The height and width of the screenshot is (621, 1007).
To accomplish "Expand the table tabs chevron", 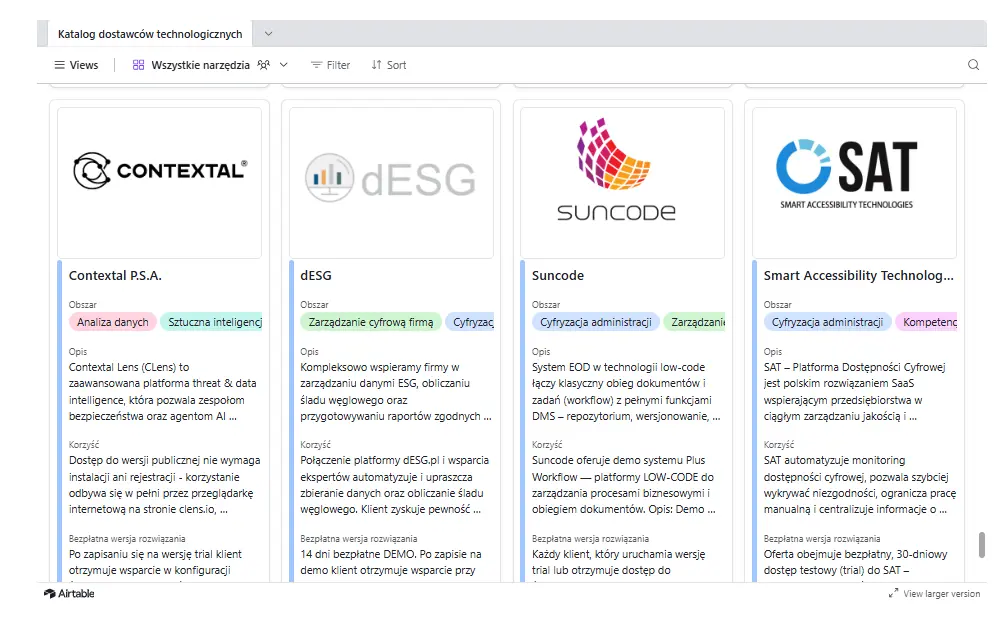I will (x=268, y=33).
